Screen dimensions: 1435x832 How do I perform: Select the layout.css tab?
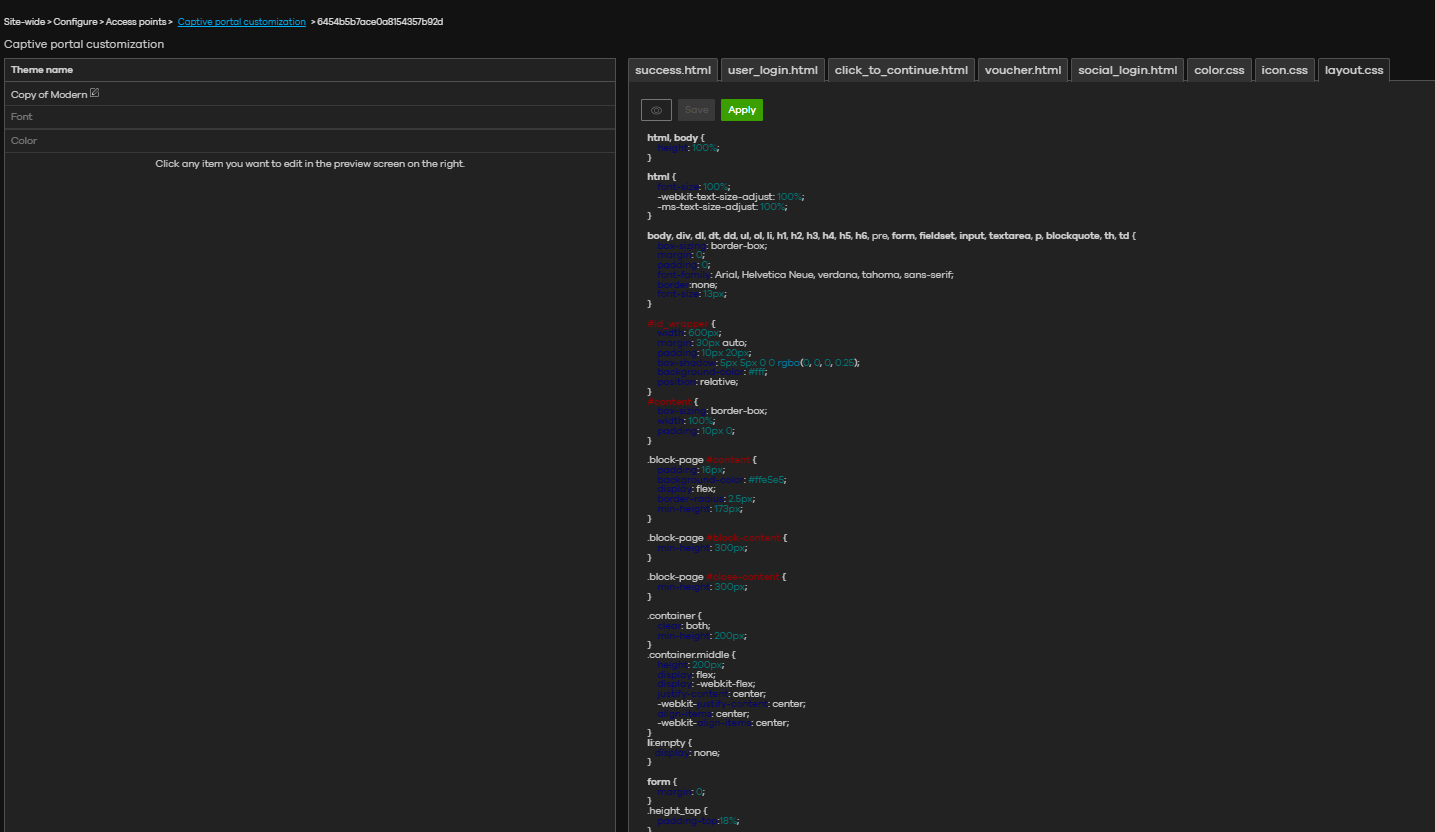point(1353,70)
